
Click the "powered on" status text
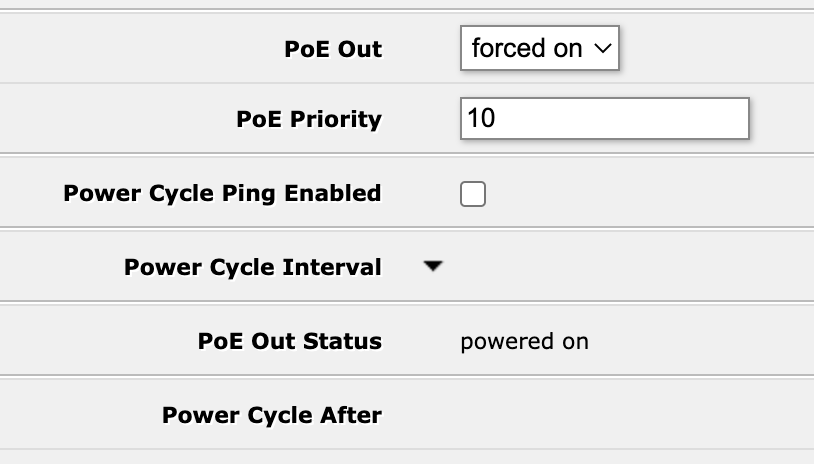(x=524, y=342)
